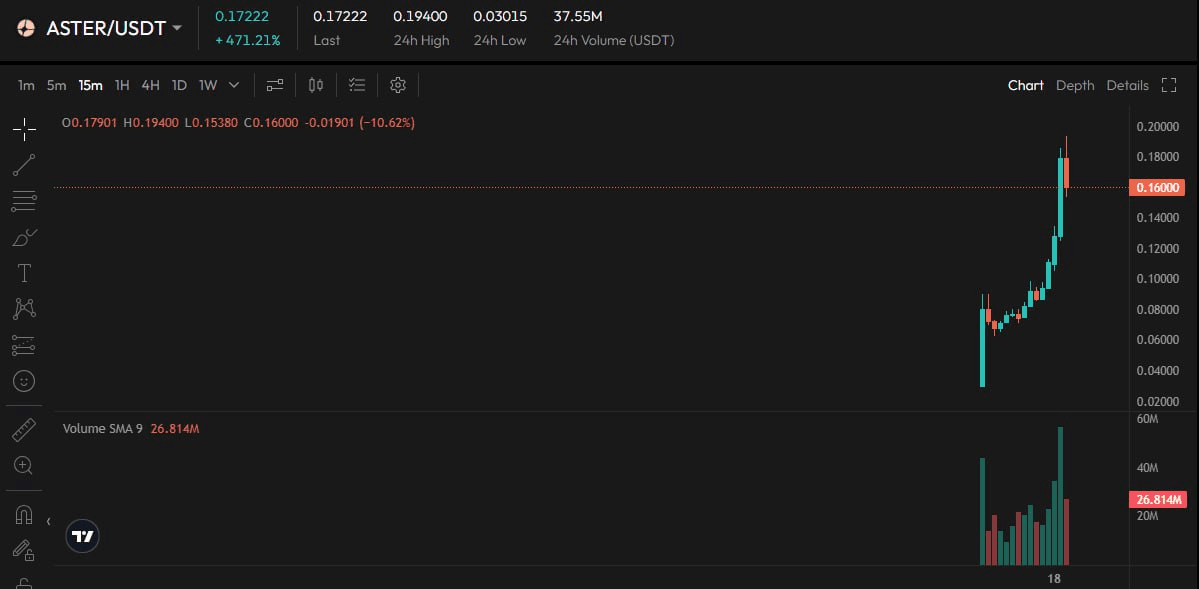This screenshot has height=589, width=1199.
Task: Select the brush drawing tool
Action: (24, 237)
